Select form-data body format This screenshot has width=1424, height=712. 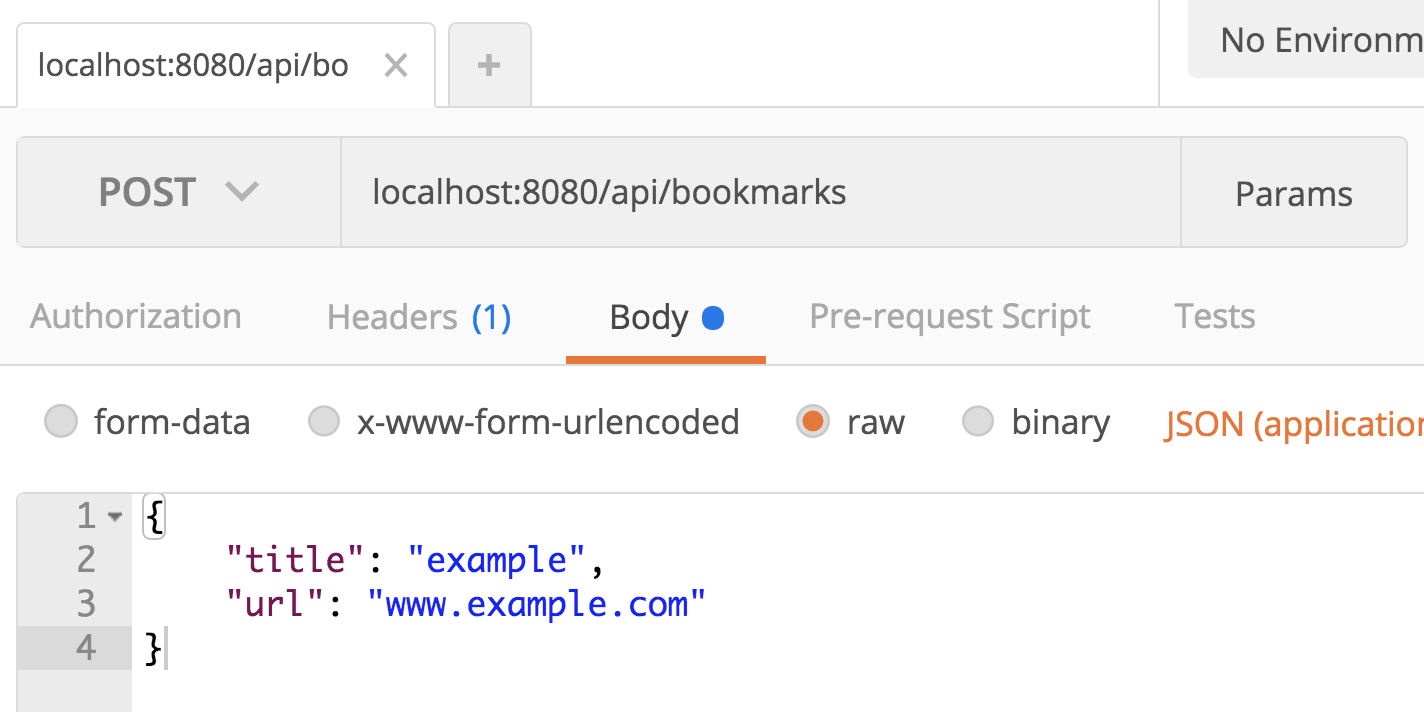pyautogui.click(x=61, y=421)
